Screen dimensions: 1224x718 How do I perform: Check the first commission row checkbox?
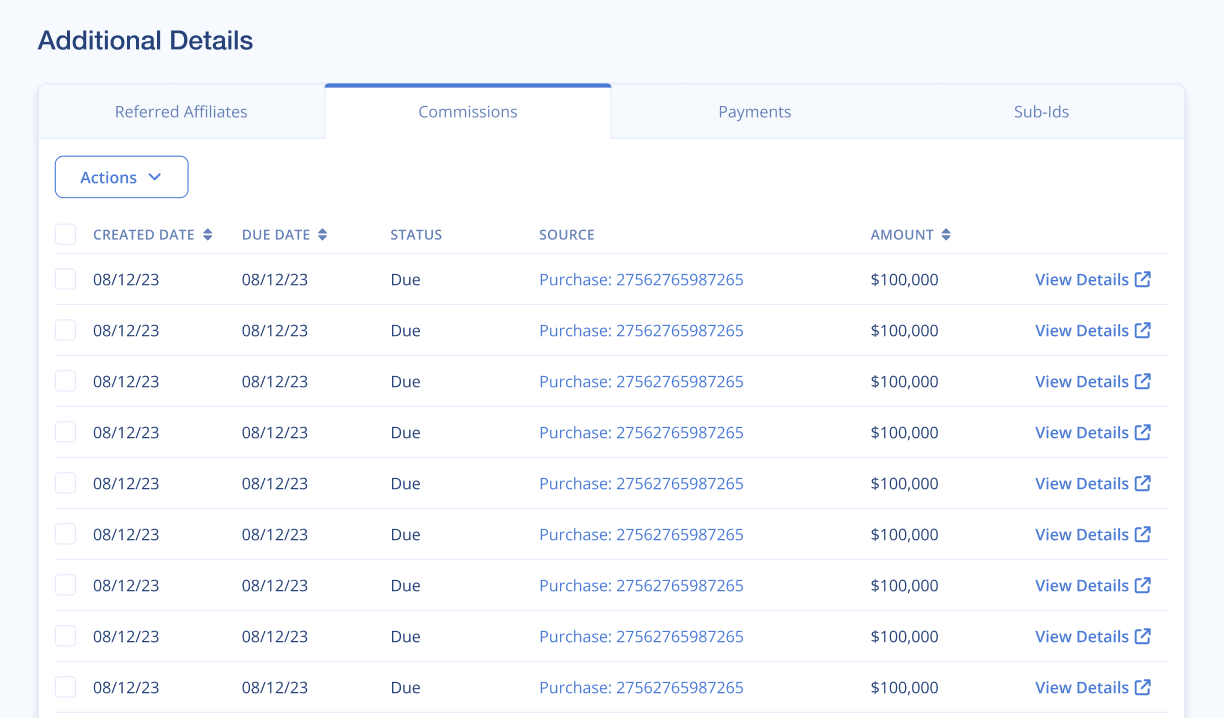[x=65, y=280]
